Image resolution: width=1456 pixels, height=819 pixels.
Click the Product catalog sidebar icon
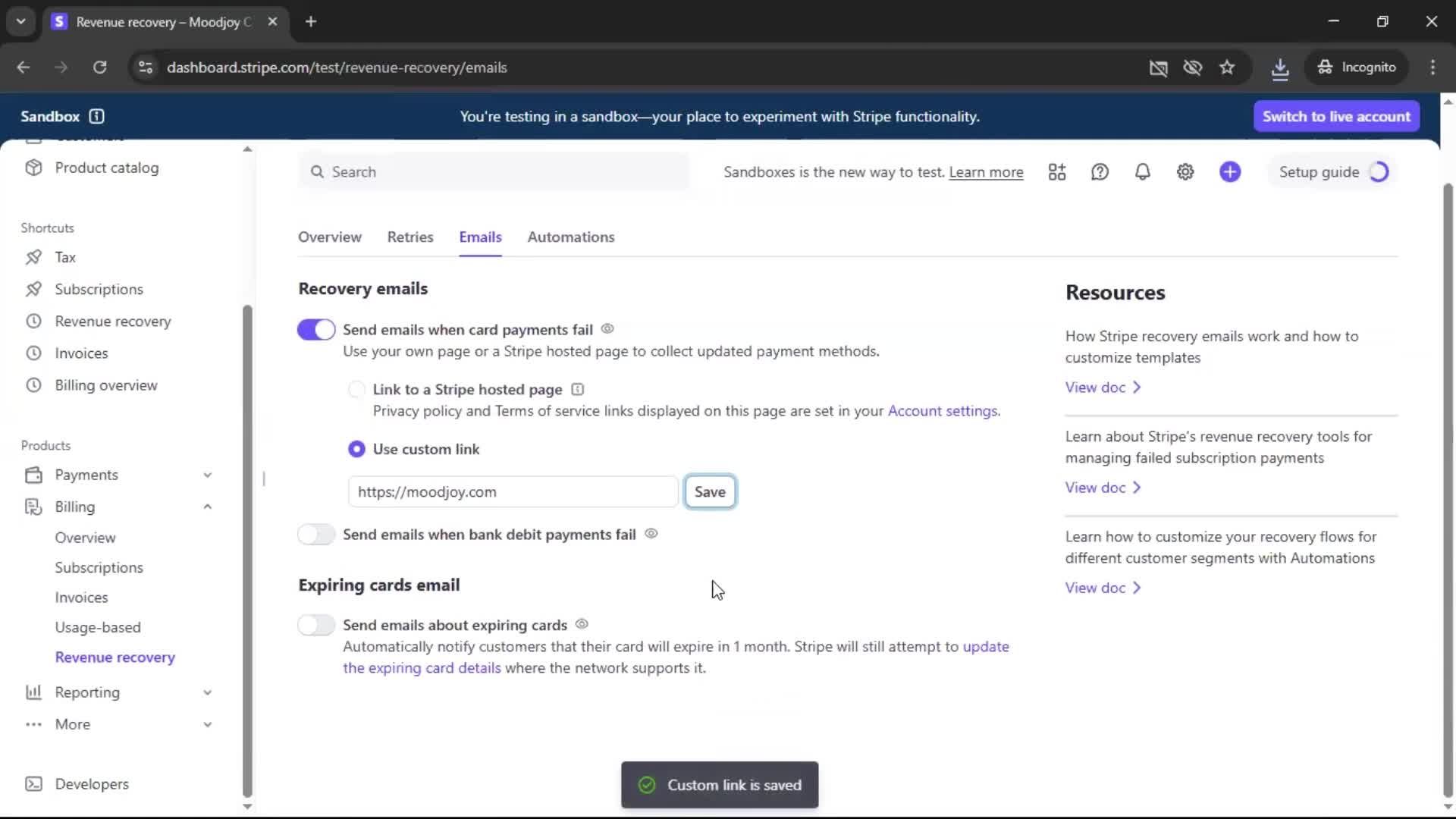pos(33,168)
